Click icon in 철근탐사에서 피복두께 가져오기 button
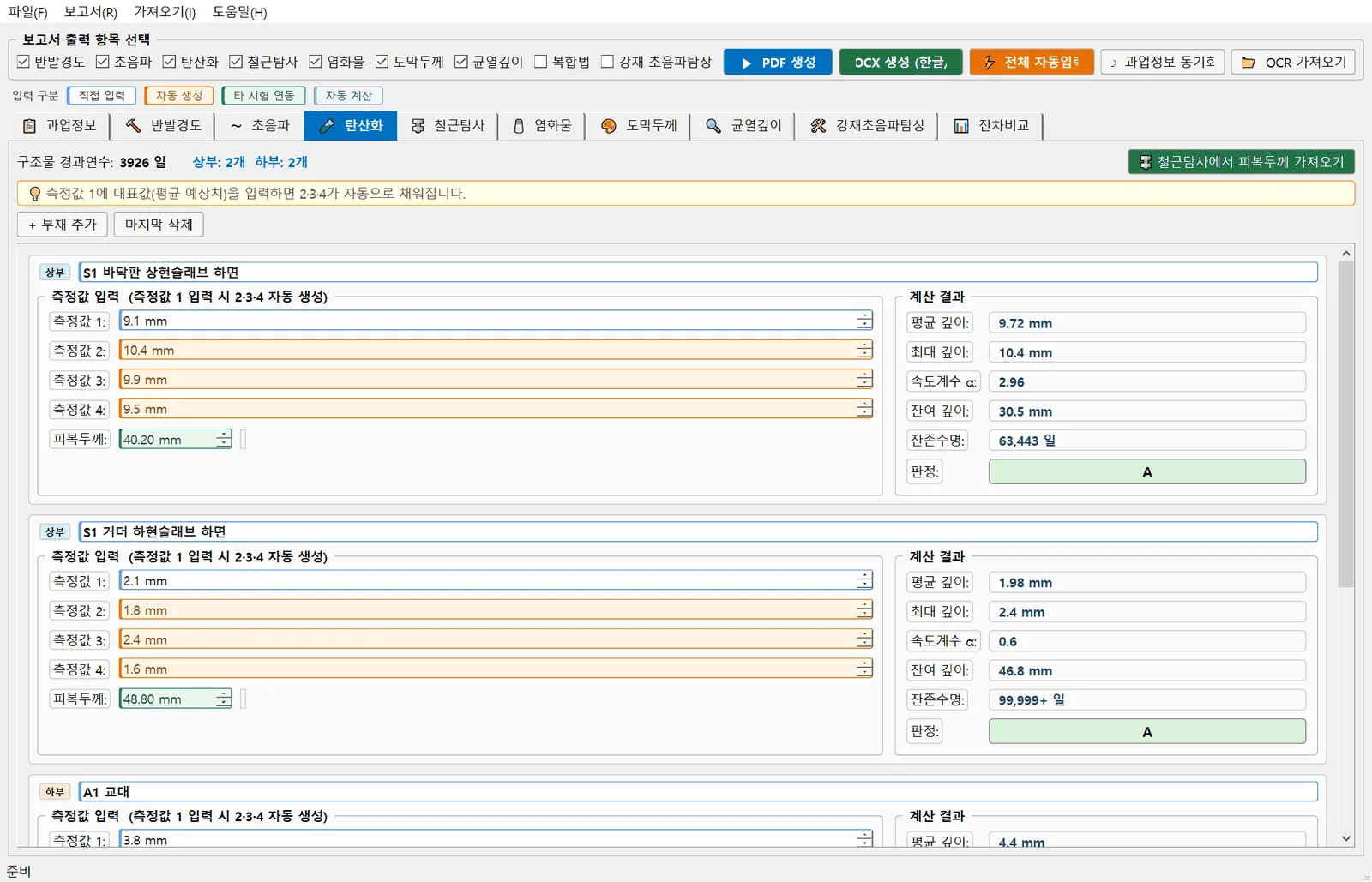This screenshot has width=1372, height=882. tap(1146, 162)
